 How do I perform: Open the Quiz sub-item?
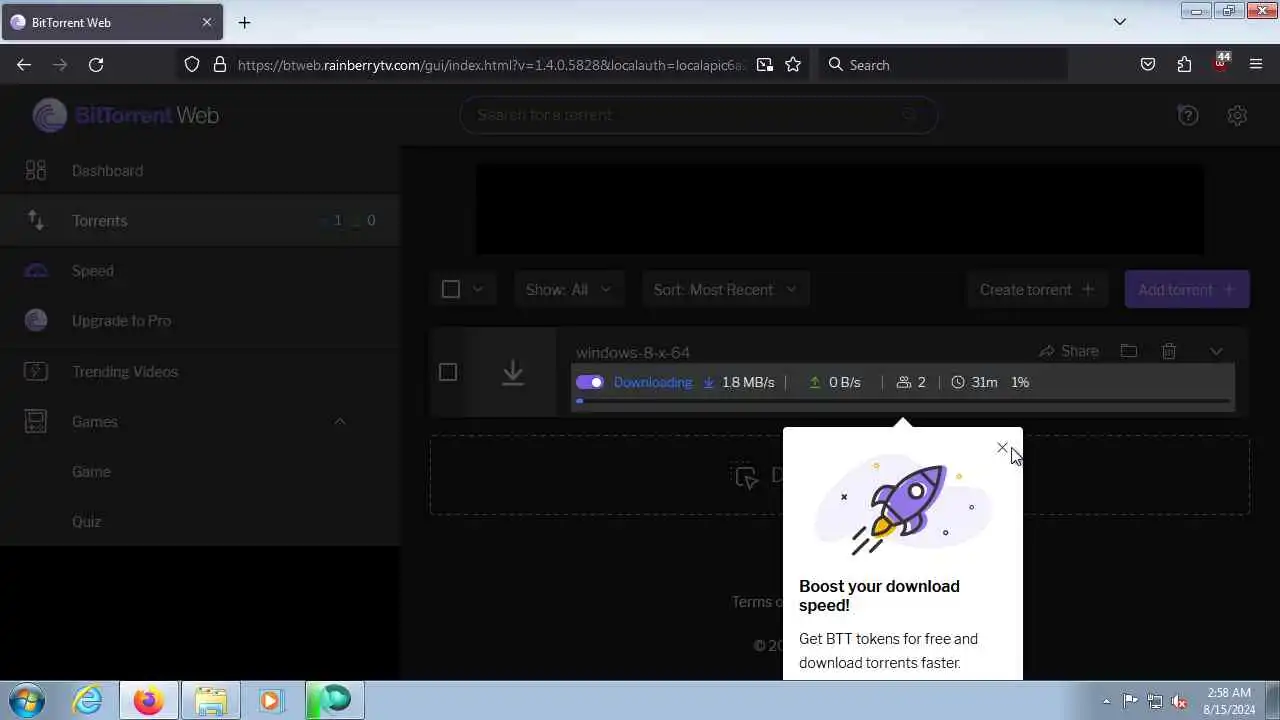(x=86, y=521)
